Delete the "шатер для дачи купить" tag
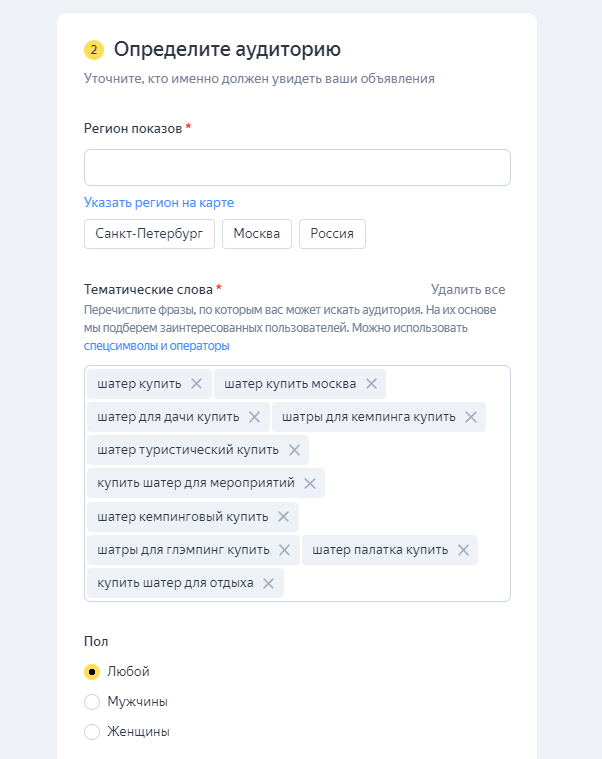The image size is (602, 759). click(255, 417)
